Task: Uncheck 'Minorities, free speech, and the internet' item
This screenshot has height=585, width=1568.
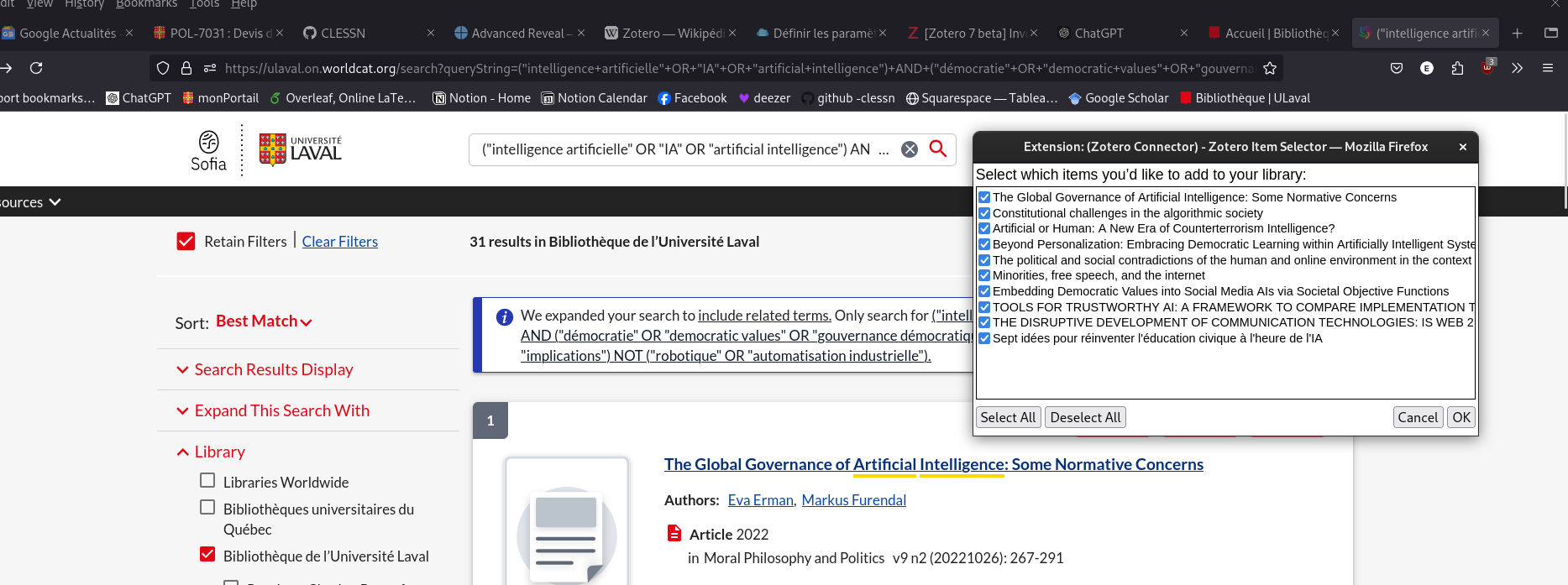Action: click(984, 275)
